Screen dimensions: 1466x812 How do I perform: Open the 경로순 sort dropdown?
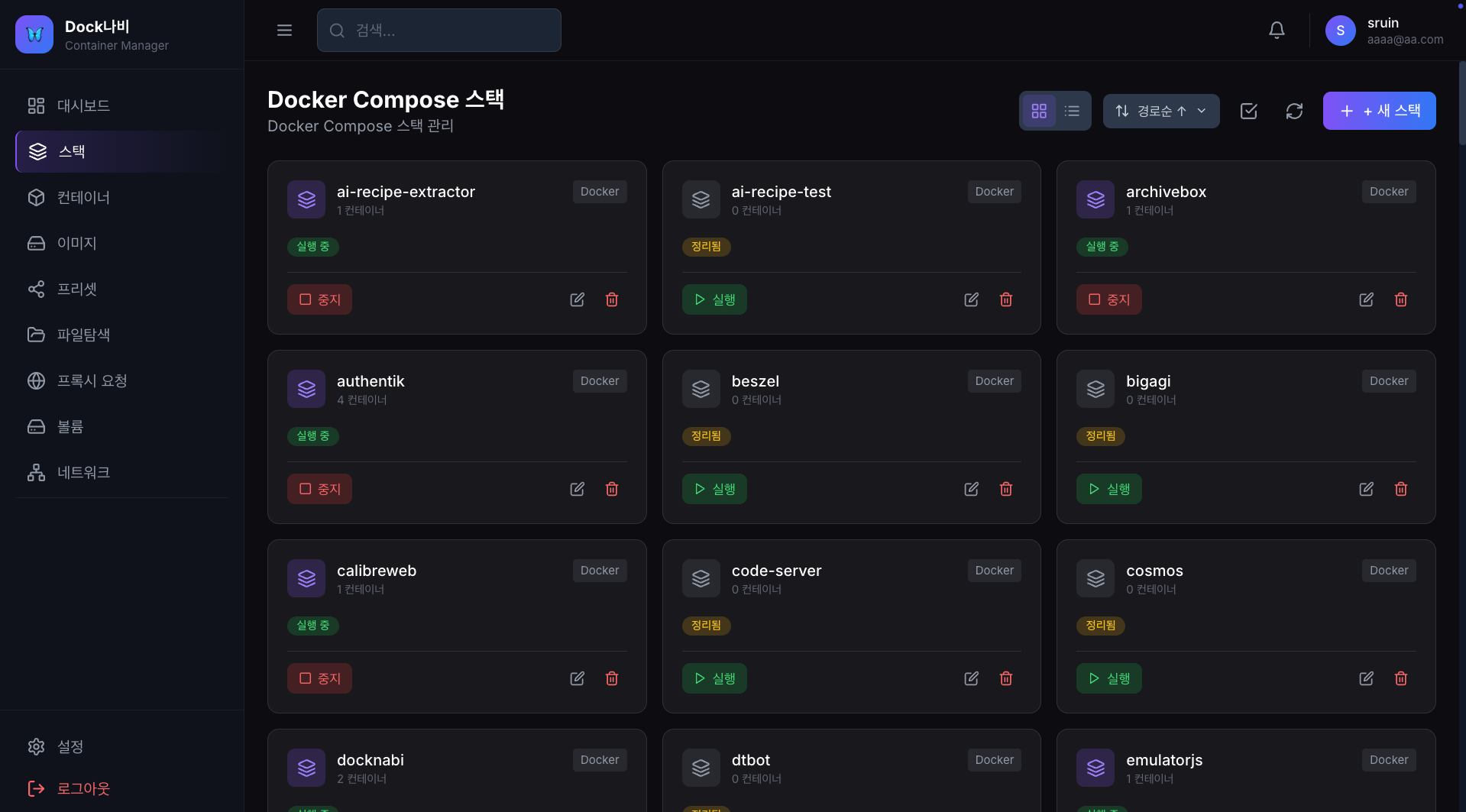1160,112
